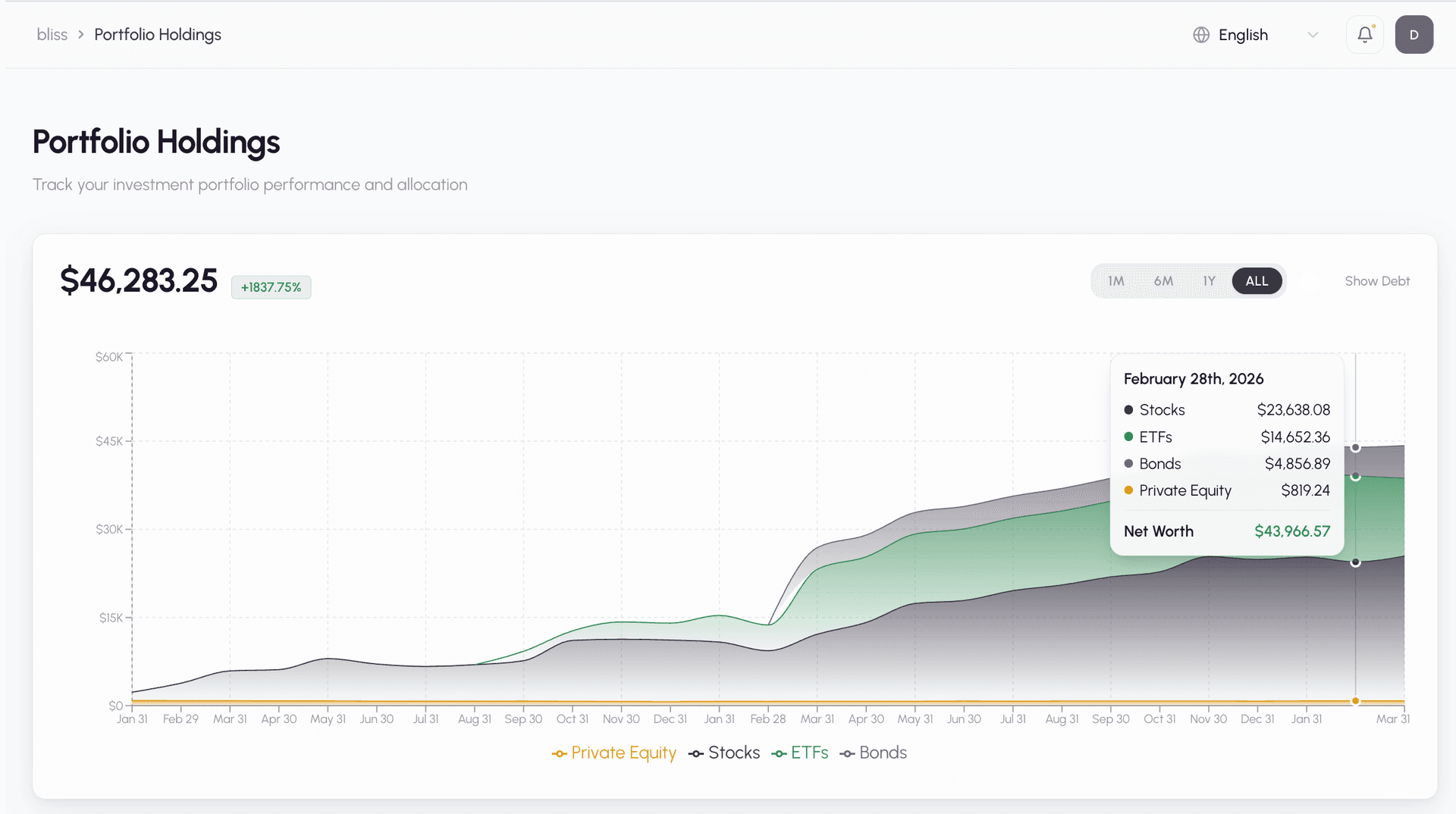1456x814 pixels.
Task: Switch to the 6M time range
Action: click(1163, 280)
